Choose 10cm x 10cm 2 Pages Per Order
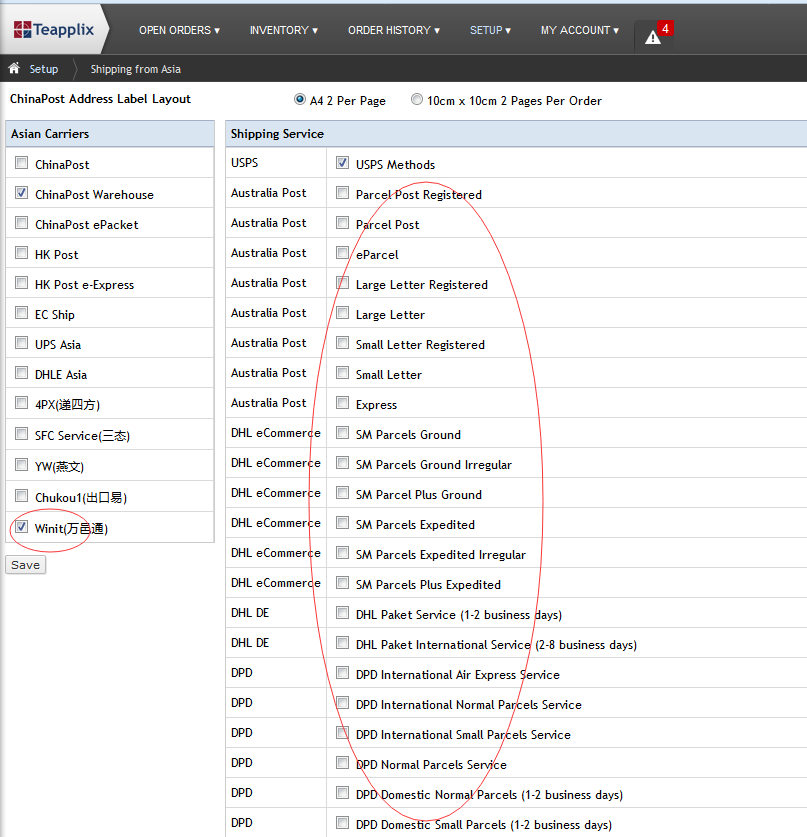 point(417,99)
